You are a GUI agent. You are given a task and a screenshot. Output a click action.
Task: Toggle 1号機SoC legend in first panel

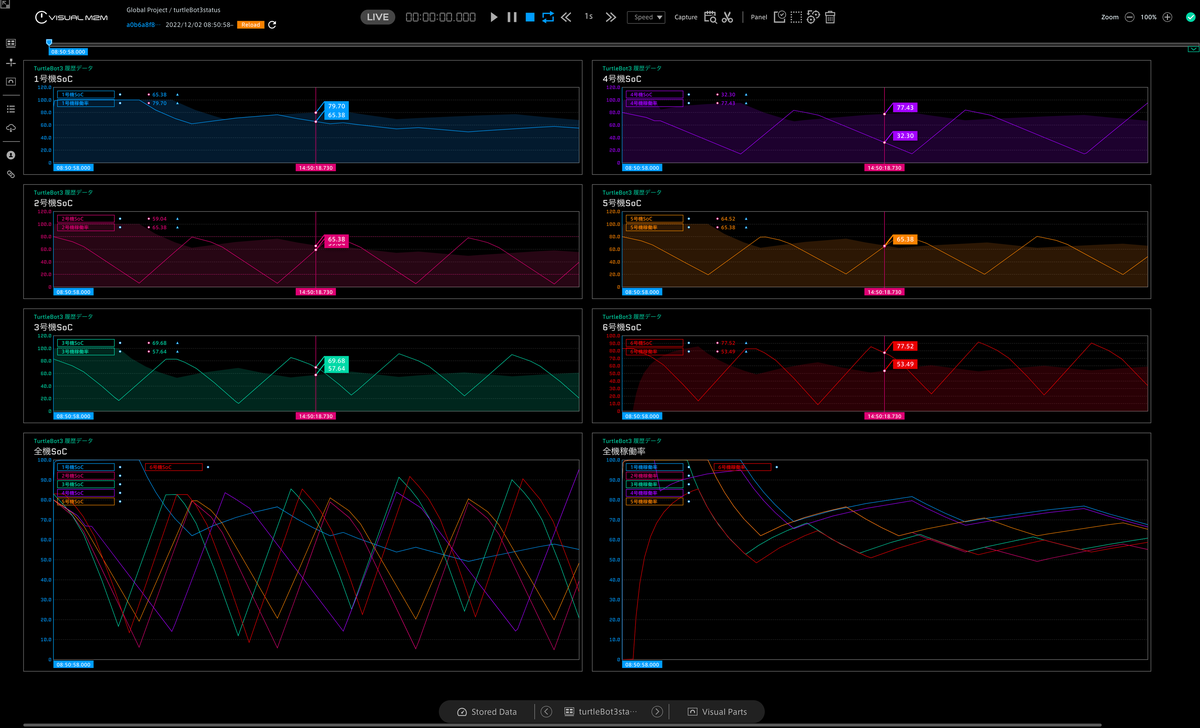(x=87, y=95)
